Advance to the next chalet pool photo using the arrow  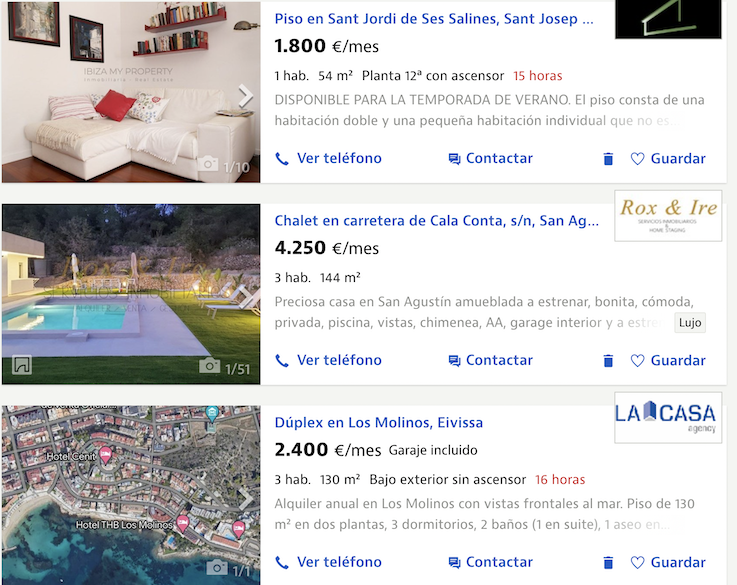coord(245,298)
